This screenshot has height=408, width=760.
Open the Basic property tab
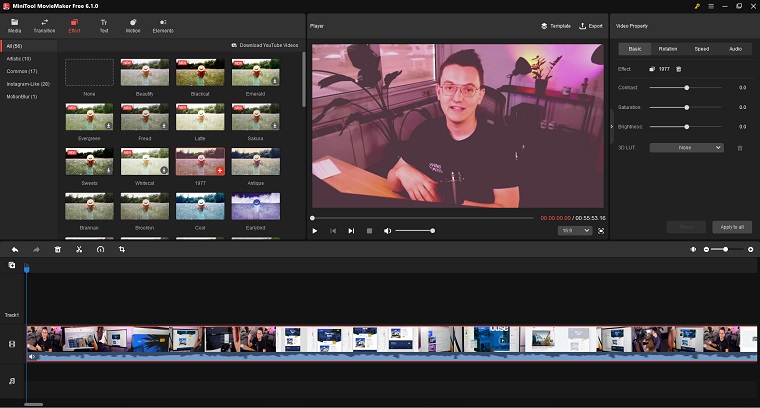coord(635,49)
